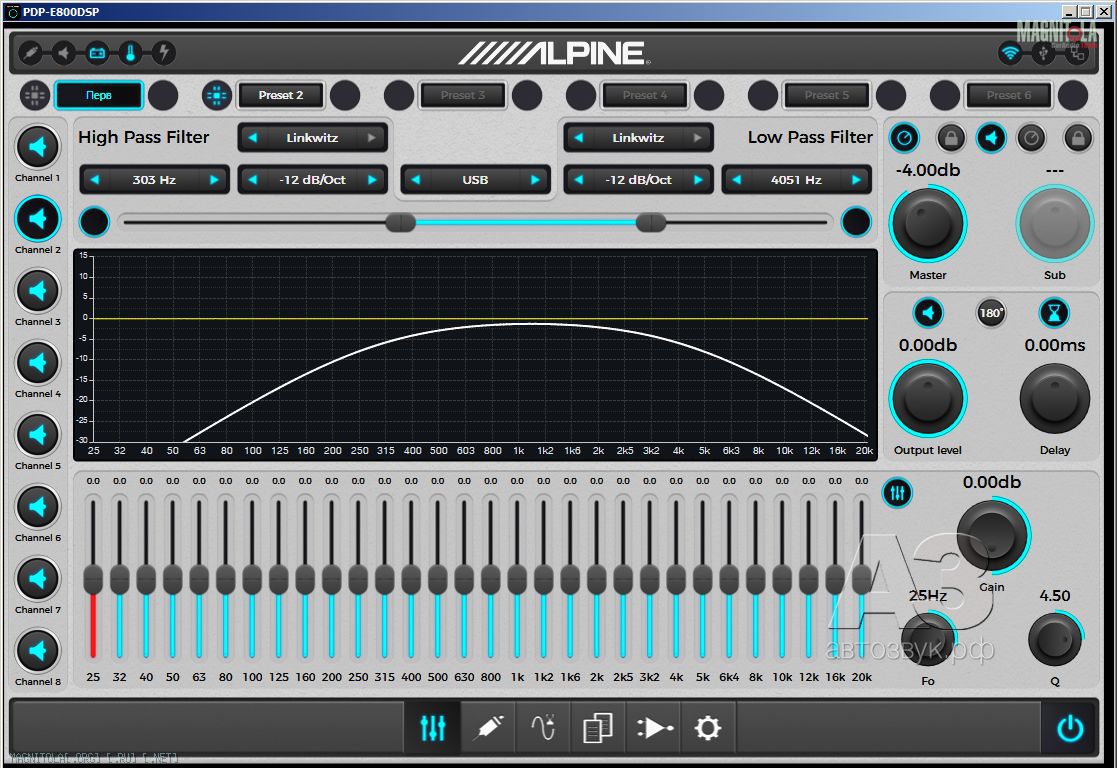Toggle the Master gauge dial icon
This screenshot has height=768, width=1117.
pyautogui.click(x=904, y=138)
